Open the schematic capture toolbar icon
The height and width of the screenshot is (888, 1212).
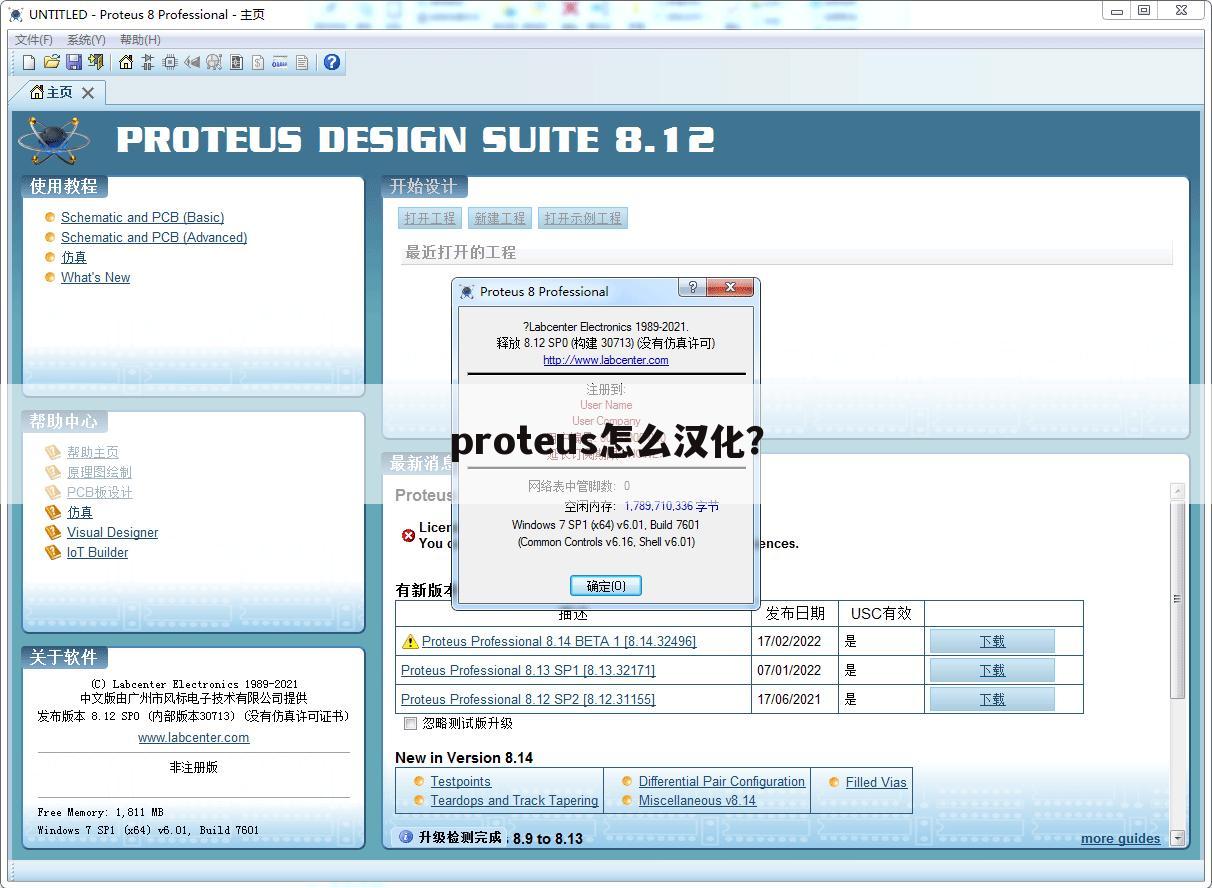click(148, 62)
